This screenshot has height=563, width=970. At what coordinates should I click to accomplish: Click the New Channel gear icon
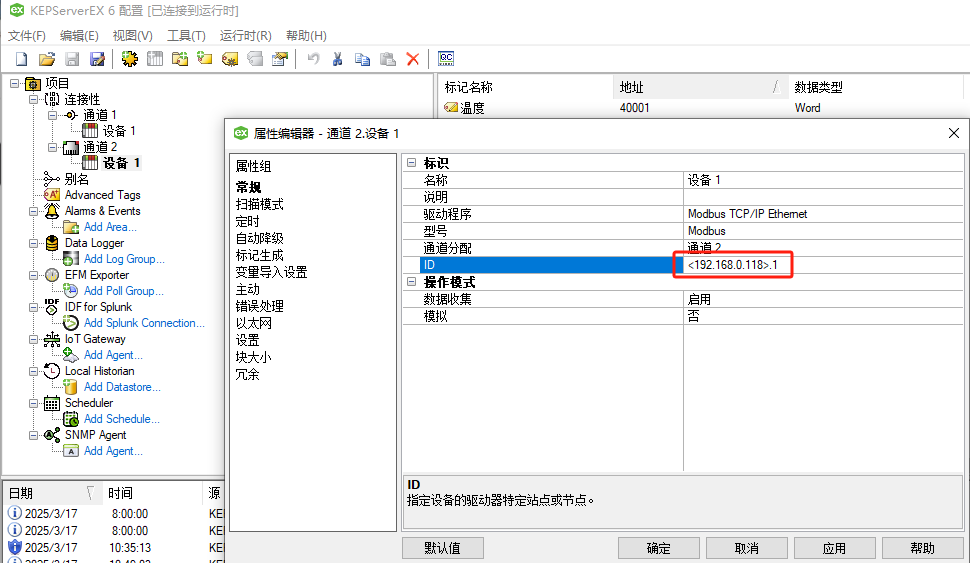pos(130,59)
